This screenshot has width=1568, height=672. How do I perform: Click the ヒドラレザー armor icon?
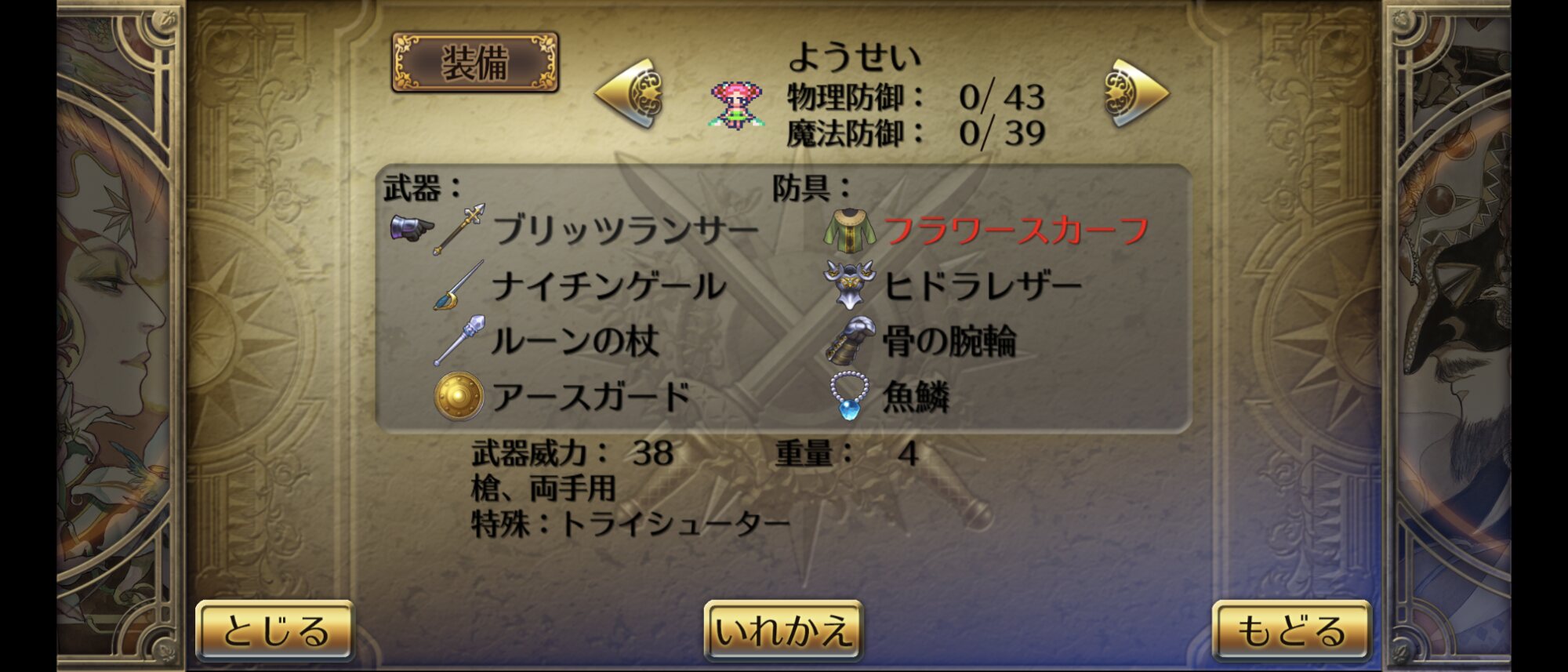click(x=849, y=285)
